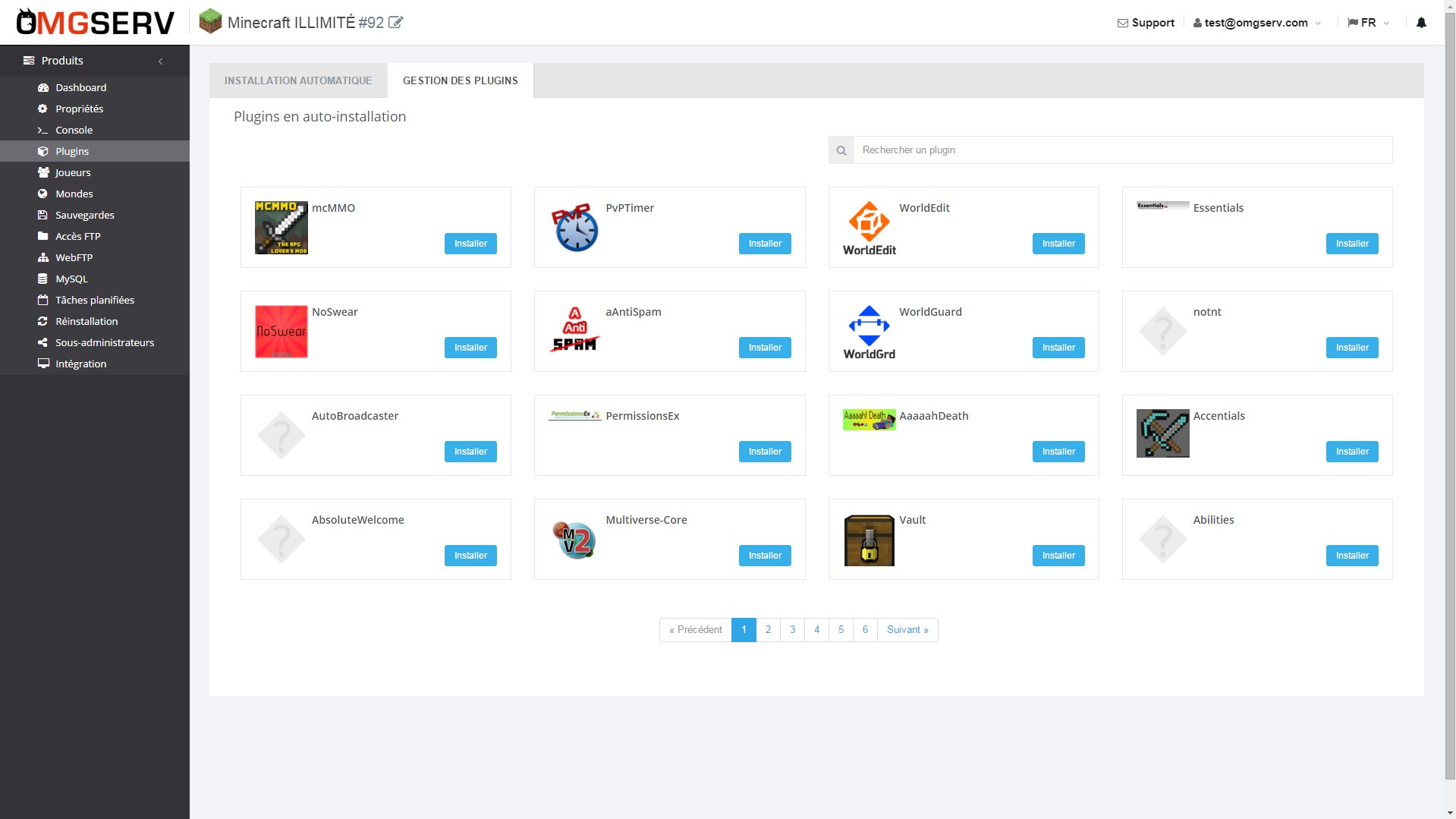Open Tâches planifiées page
This screenshot has height=819, width=1456.
95,300
